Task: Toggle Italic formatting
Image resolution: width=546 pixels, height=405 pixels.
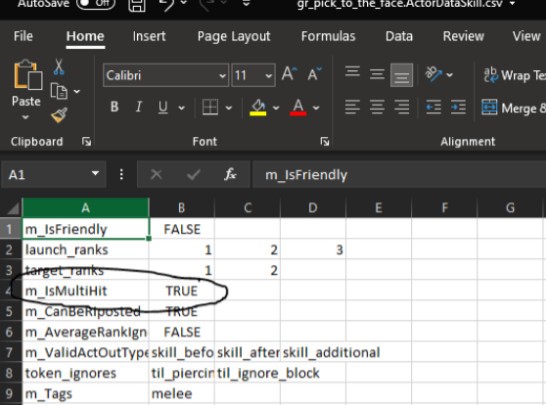Action: coord(139,107)
